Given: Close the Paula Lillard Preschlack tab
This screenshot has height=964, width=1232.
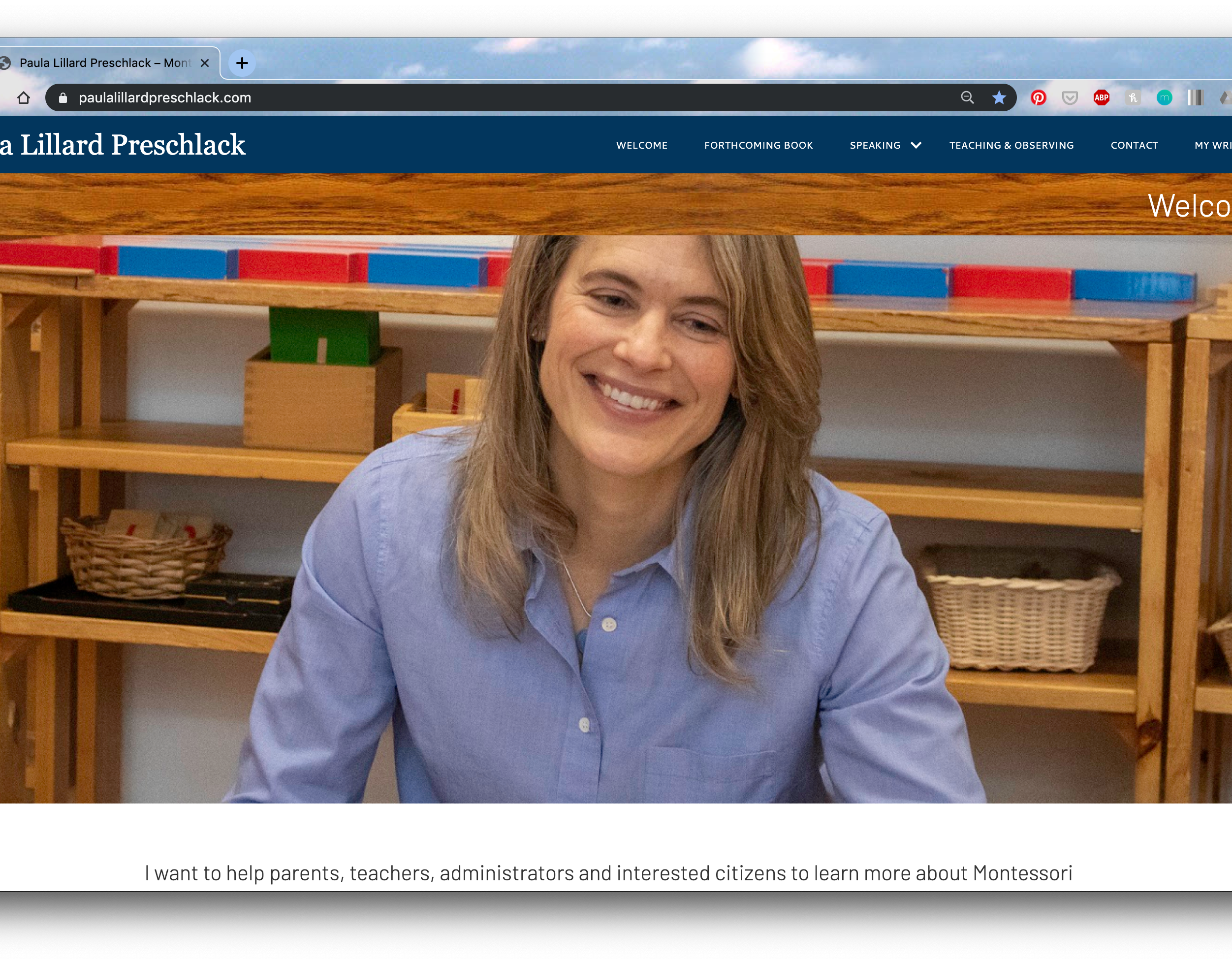Looking at the screenshot, I should click(x=205, y=63).
